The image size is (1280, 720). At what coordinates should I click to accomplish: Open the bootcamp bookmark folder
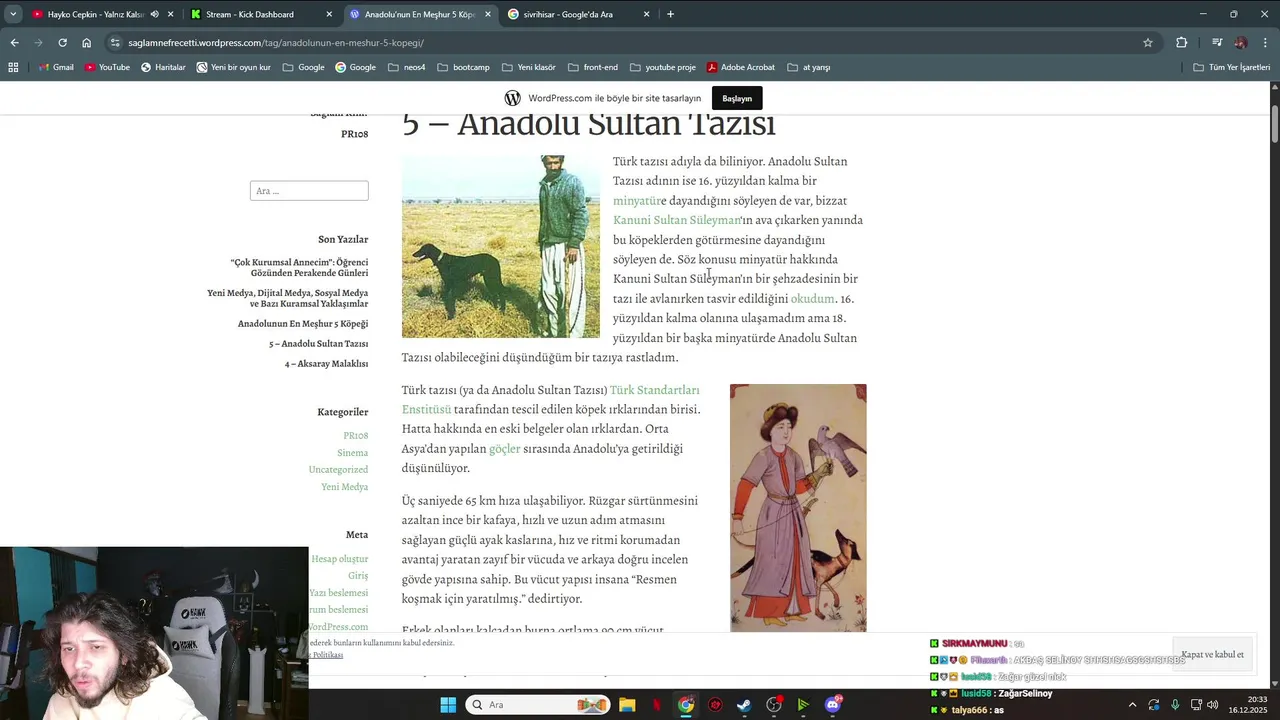462,67
